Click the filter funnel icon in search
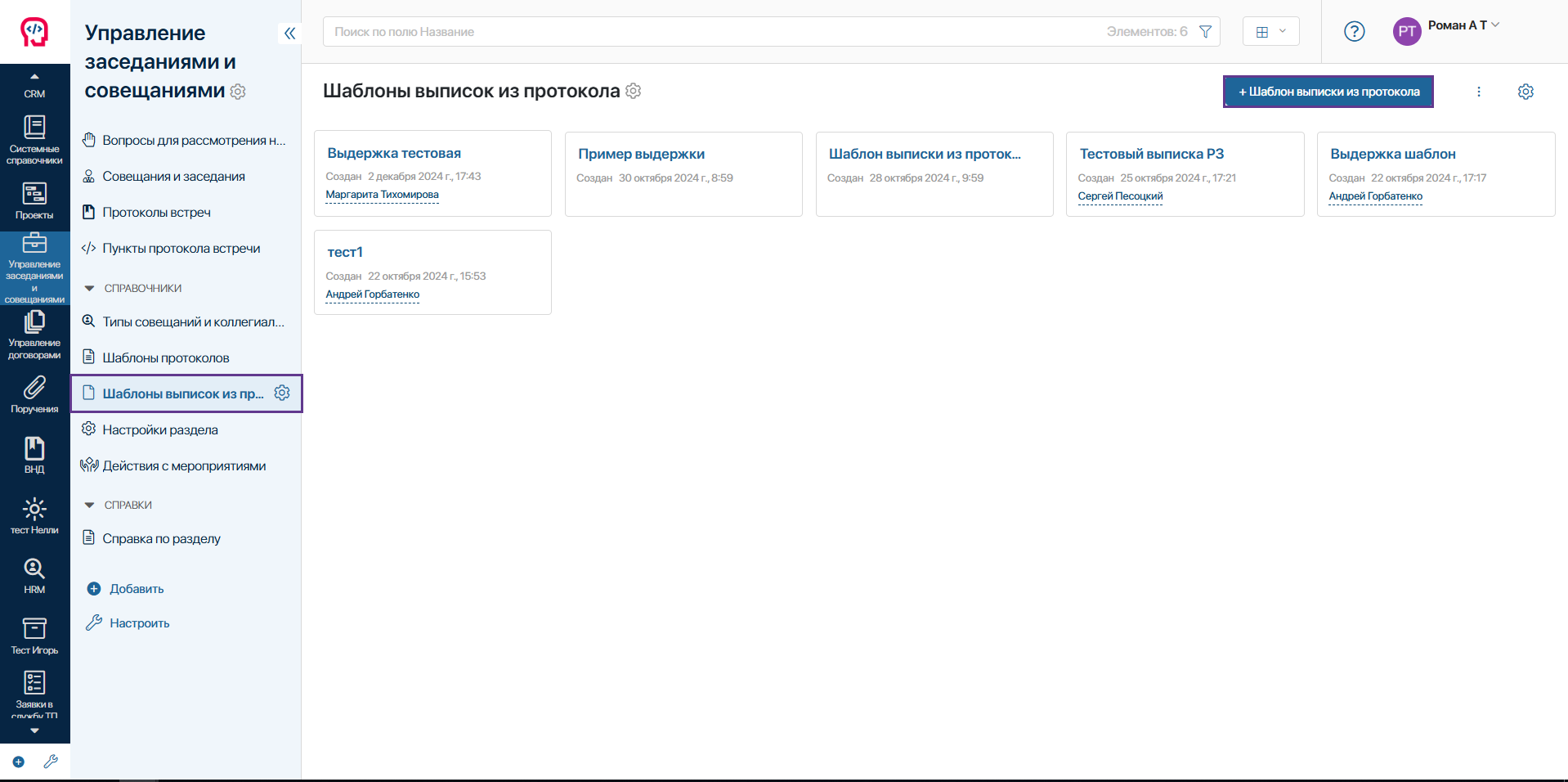Viewport: 1568px width, 782px height. point(1205,32)
